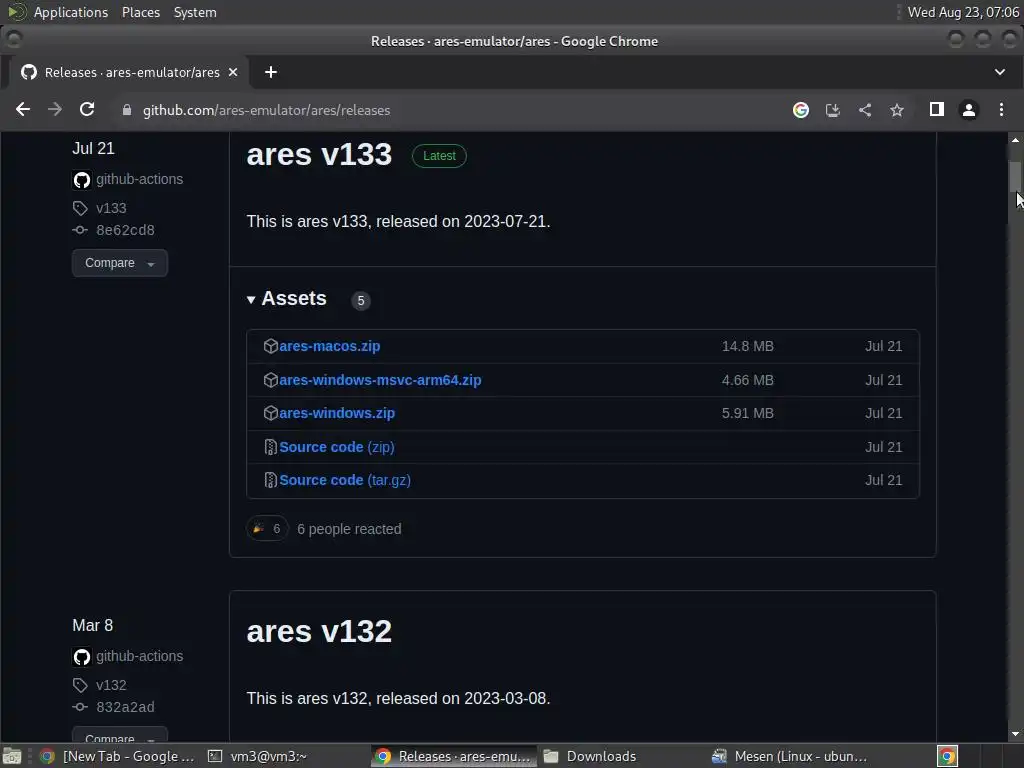Click the Chrome tray icon in the panel
Image resolution: width=1024 pixels, height=768 pixels.
(947, 756)
